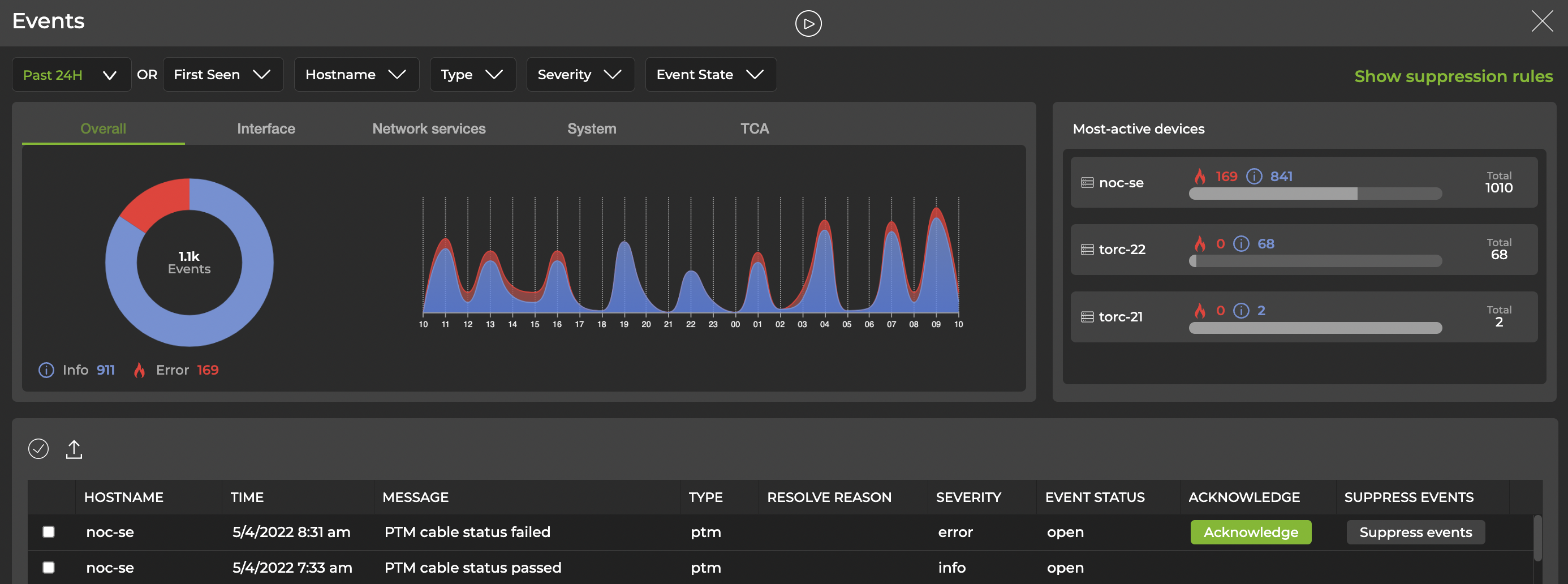Open the Event State filter dropdown
Viewport: 1568px width, 584px height.
(x=710, y=74)
